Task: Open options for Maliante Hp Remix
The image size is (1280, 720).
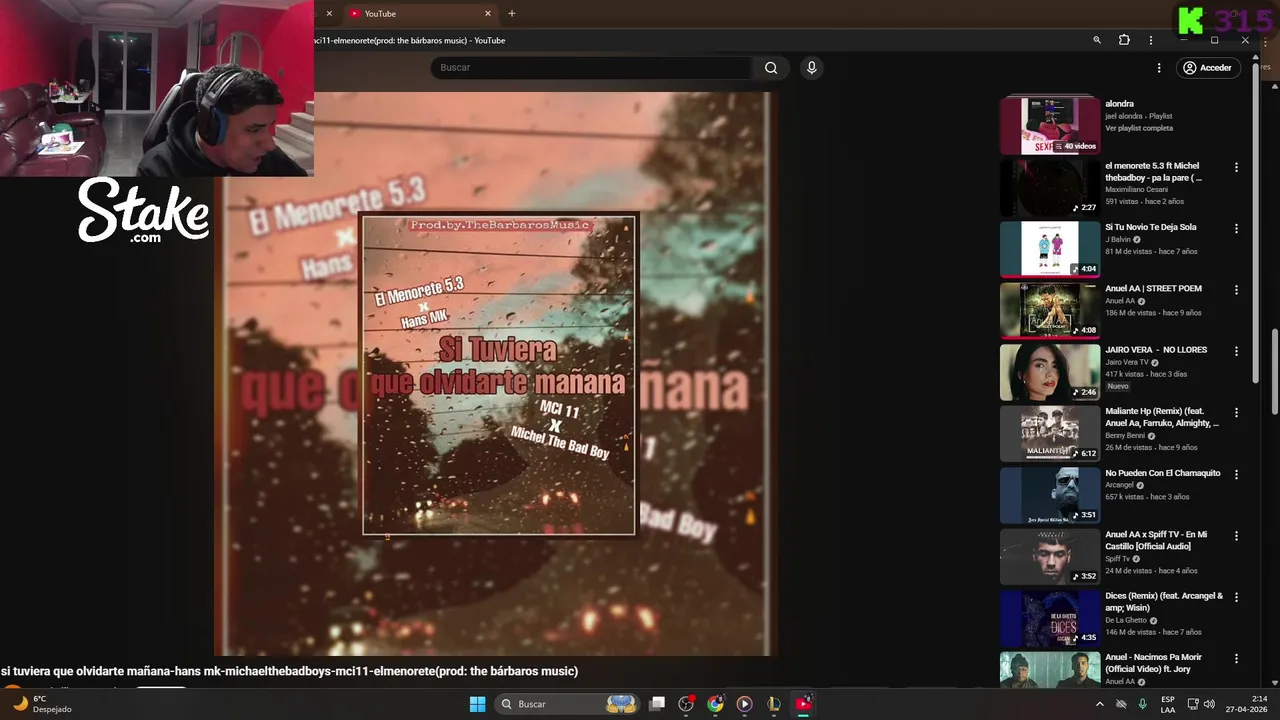Action: coord(1236,413)
